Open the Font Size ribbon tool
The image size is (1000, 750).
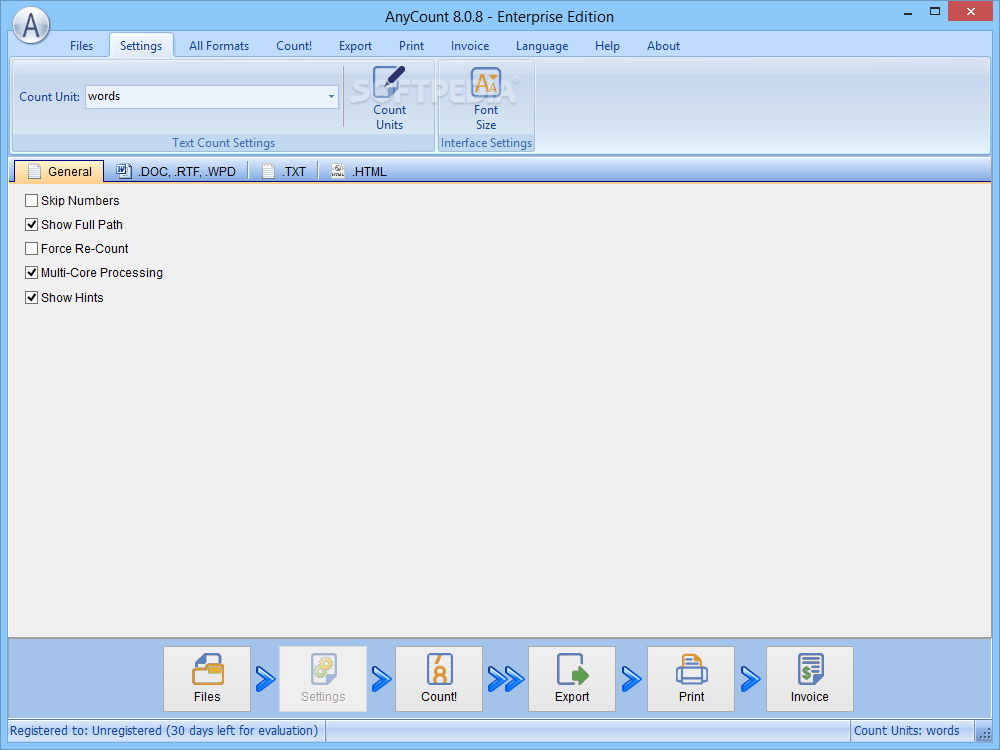pyautogui.click(x=485, y=98)
